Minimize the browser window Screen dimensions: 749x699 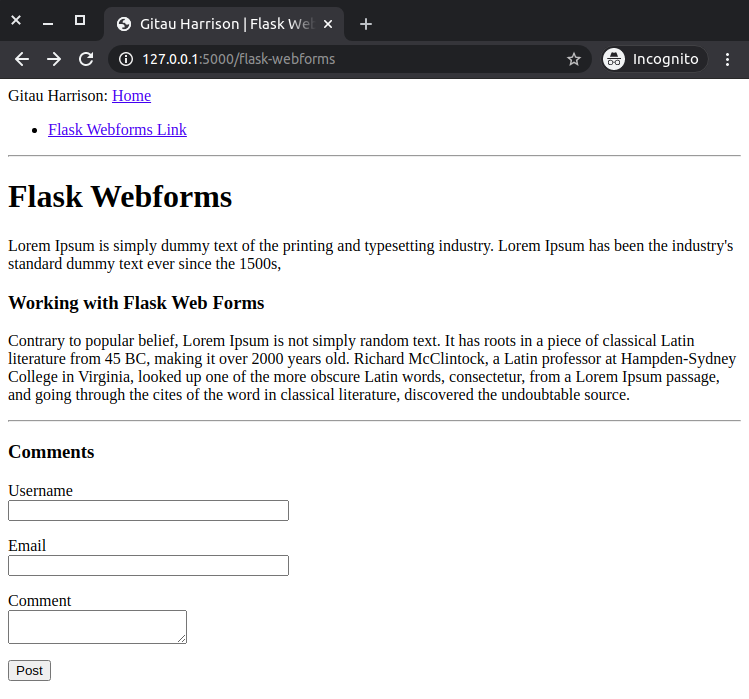48,22
